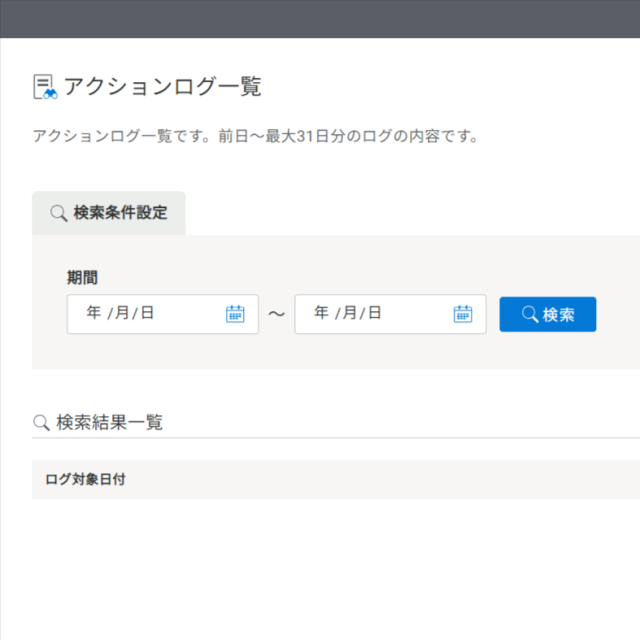This screenshot has width=640, height=640.
Task: Click the アクションログ一覧 page title
Action: [162, 87]
